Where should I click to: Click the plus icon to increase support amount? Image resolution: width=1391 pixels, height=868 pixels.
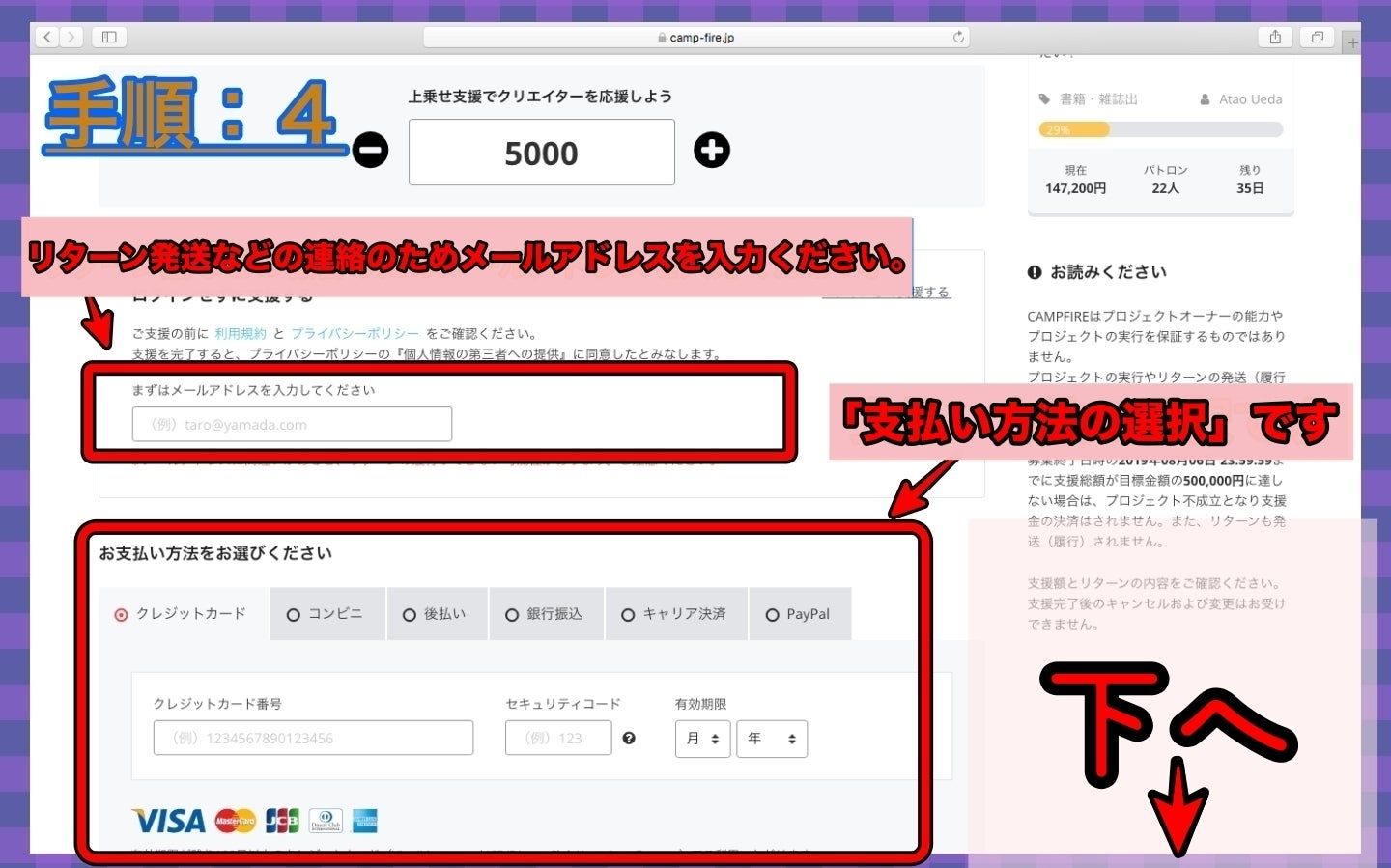coord(712,151)
